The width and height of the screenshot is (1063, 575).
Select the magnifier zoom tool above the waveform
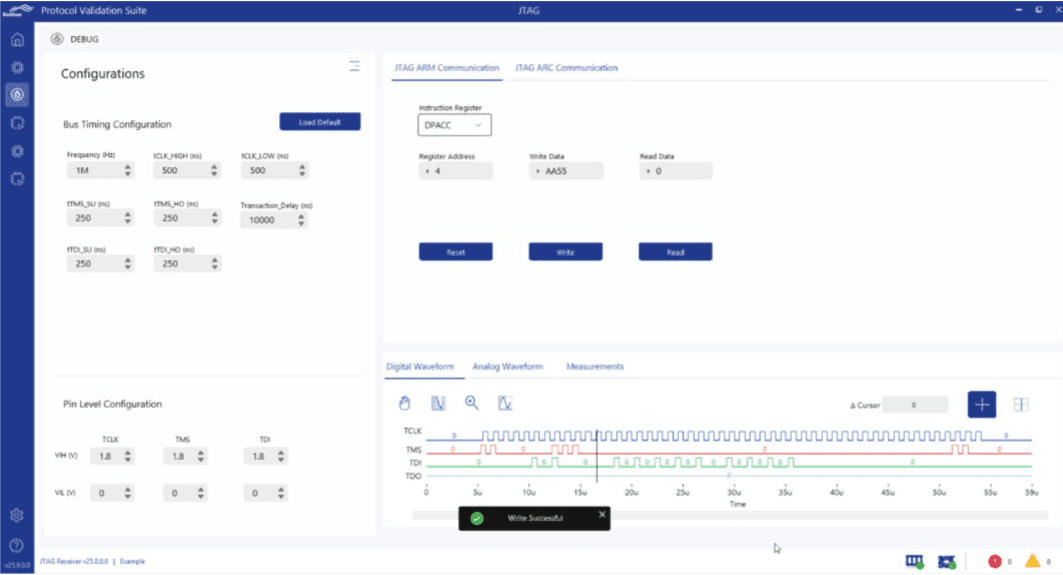pyautogui.click(x=472, y=403)
